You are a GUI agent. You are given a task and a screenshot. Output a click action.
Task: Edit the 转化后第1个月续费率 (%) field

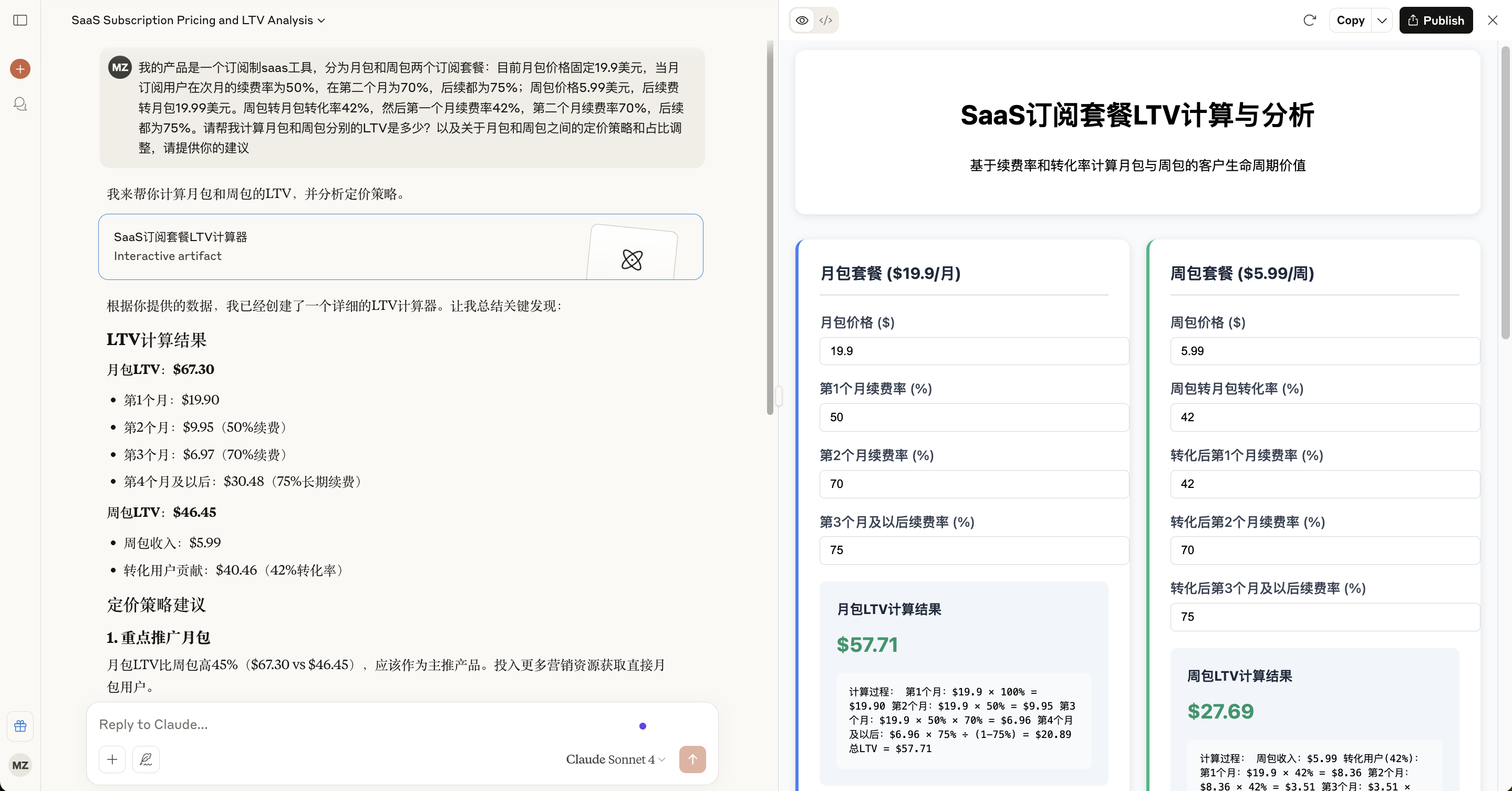point(1325,484)
